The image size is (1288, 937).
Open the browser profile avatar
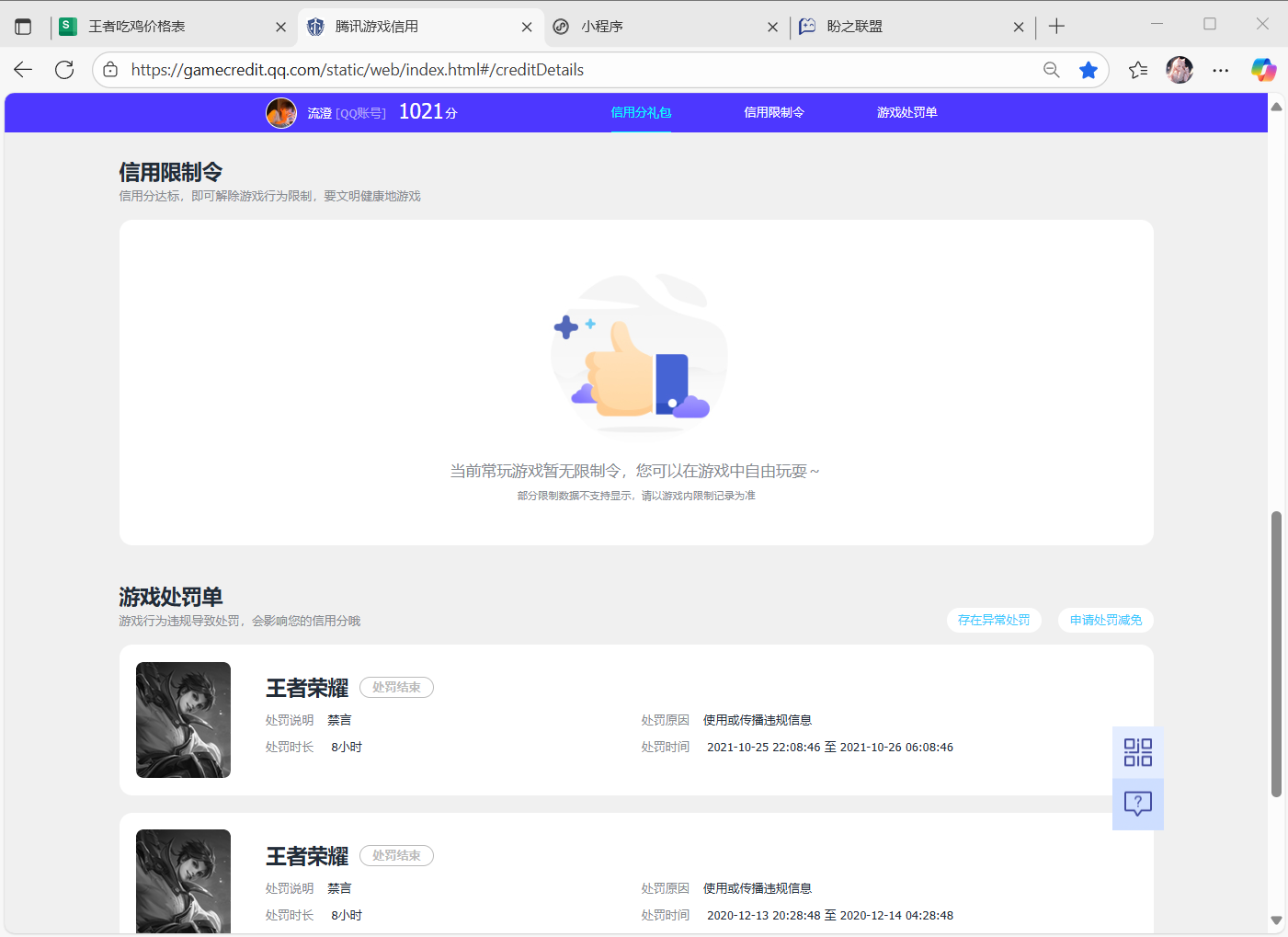pyautogui.click(x=1180, y=70)
